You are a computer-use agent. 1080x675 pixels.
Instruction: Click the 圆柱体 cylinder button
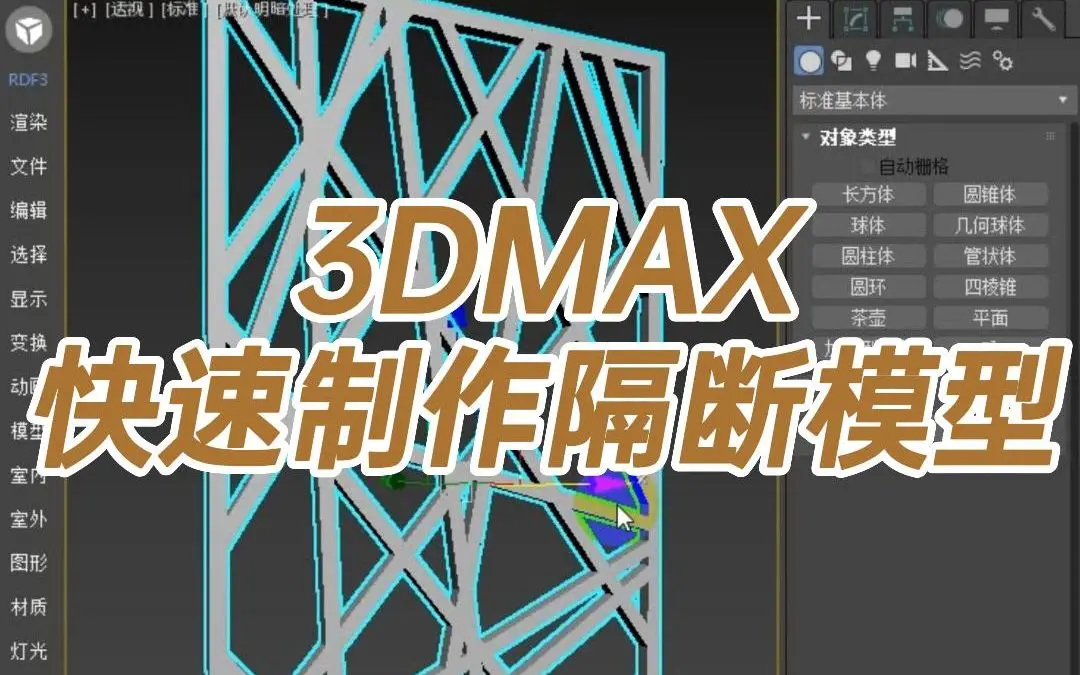point(869,256)
